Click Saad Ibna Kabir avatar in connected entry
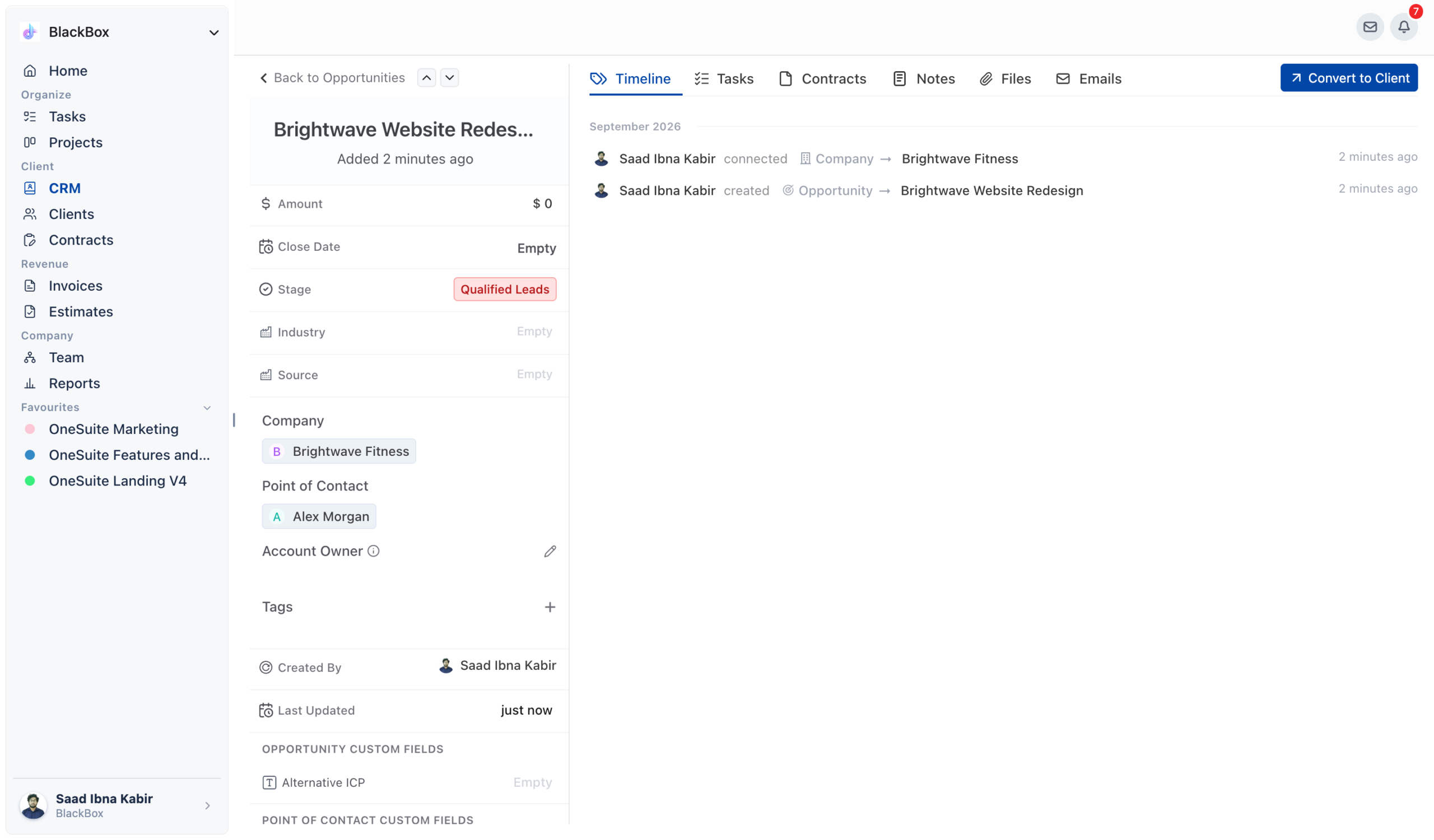 [x=601, y=158]
